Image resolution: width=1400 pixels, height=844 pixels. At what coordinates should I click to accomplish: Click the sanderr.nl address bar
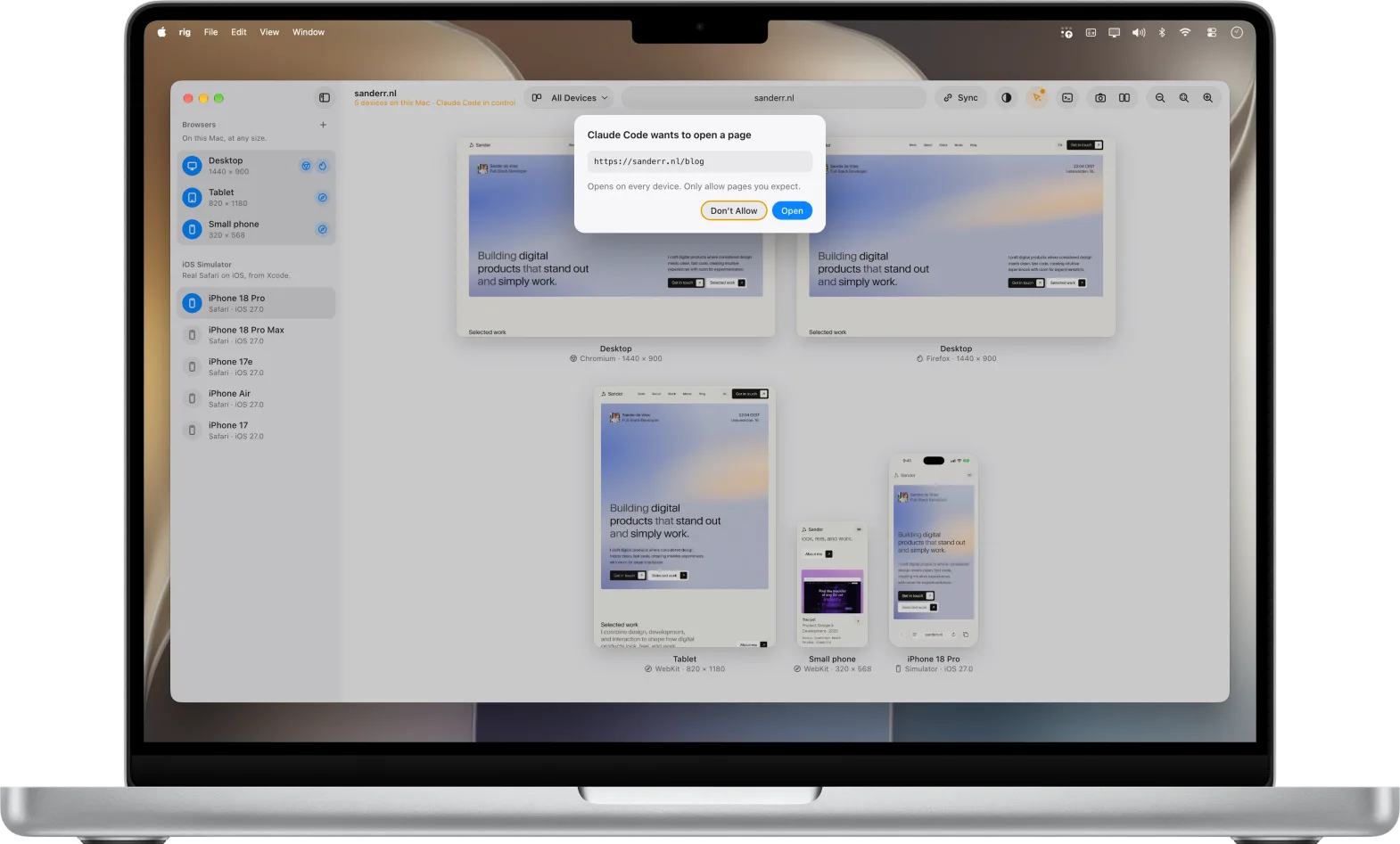coord(774,98)
